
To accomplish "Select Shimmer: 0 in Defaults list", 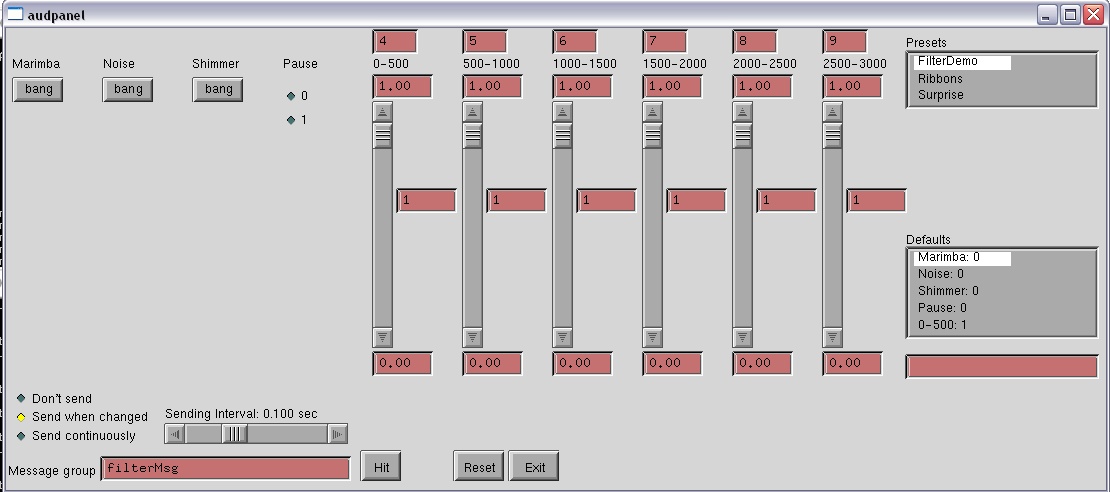I will (x=947, y=291).
